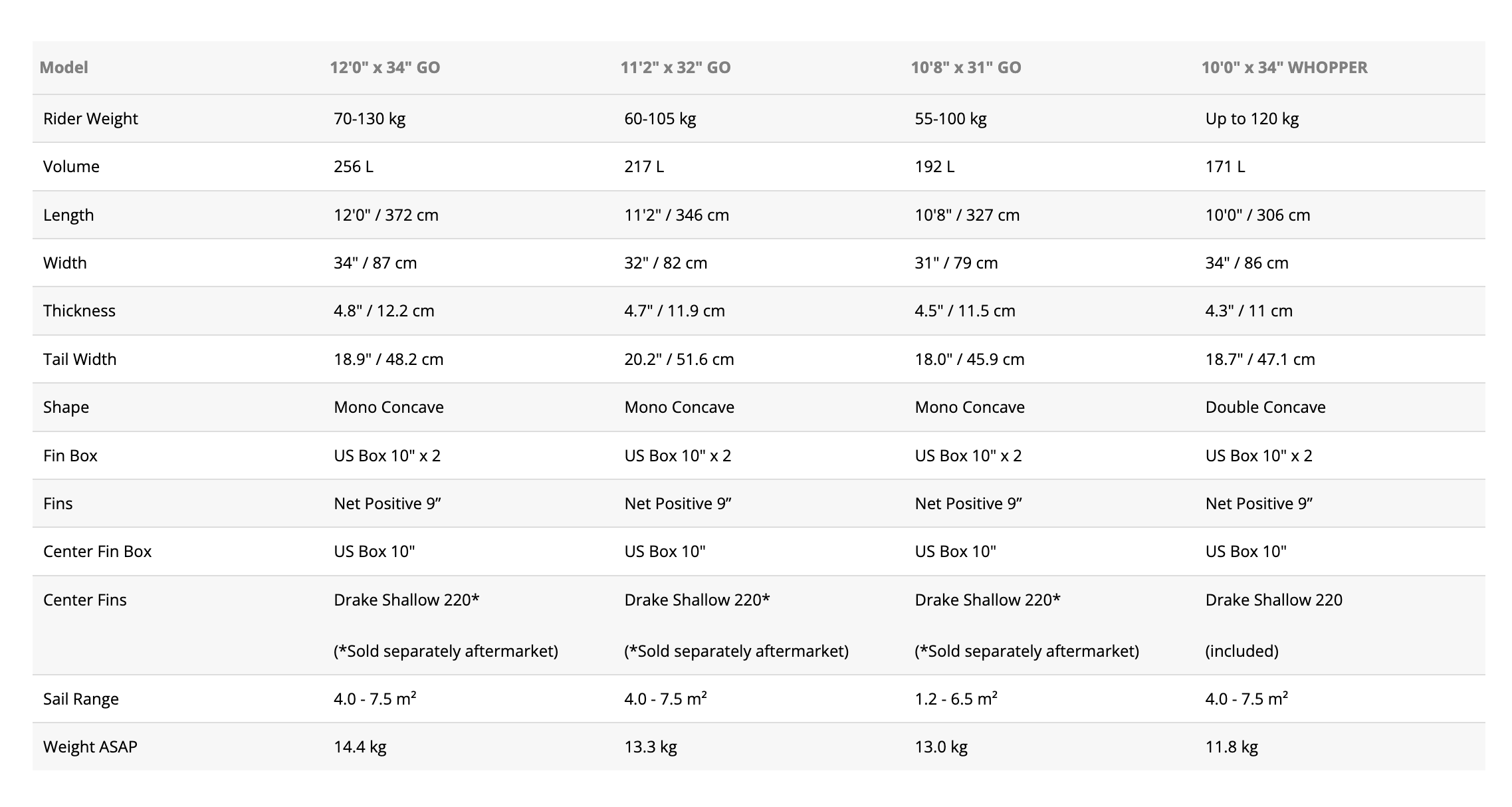Viewport: 1512px width, 807px height.
Task: Select the Thickness row label
Action: (x=79, y=310)
